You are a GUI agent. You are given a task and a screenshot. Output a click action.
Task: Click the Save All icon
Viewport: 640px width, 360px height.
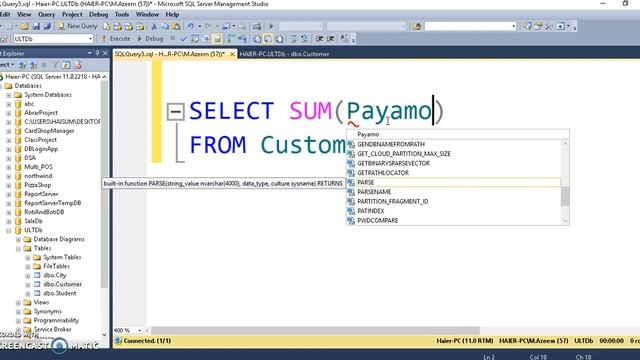[47, 26]
